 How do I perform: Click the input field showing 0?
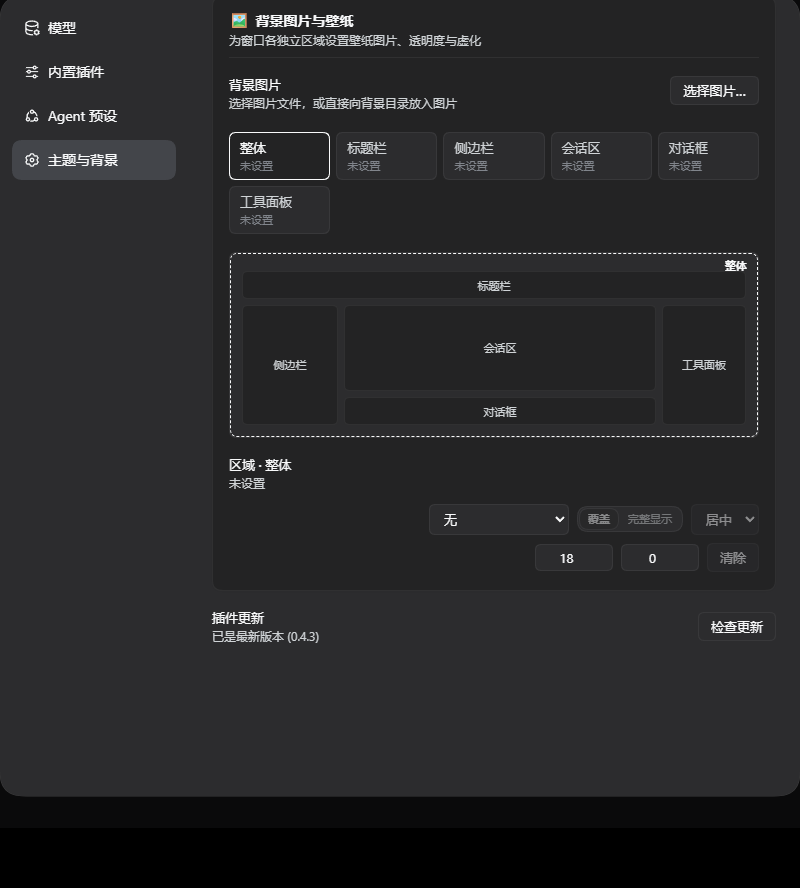pos(660,558)
